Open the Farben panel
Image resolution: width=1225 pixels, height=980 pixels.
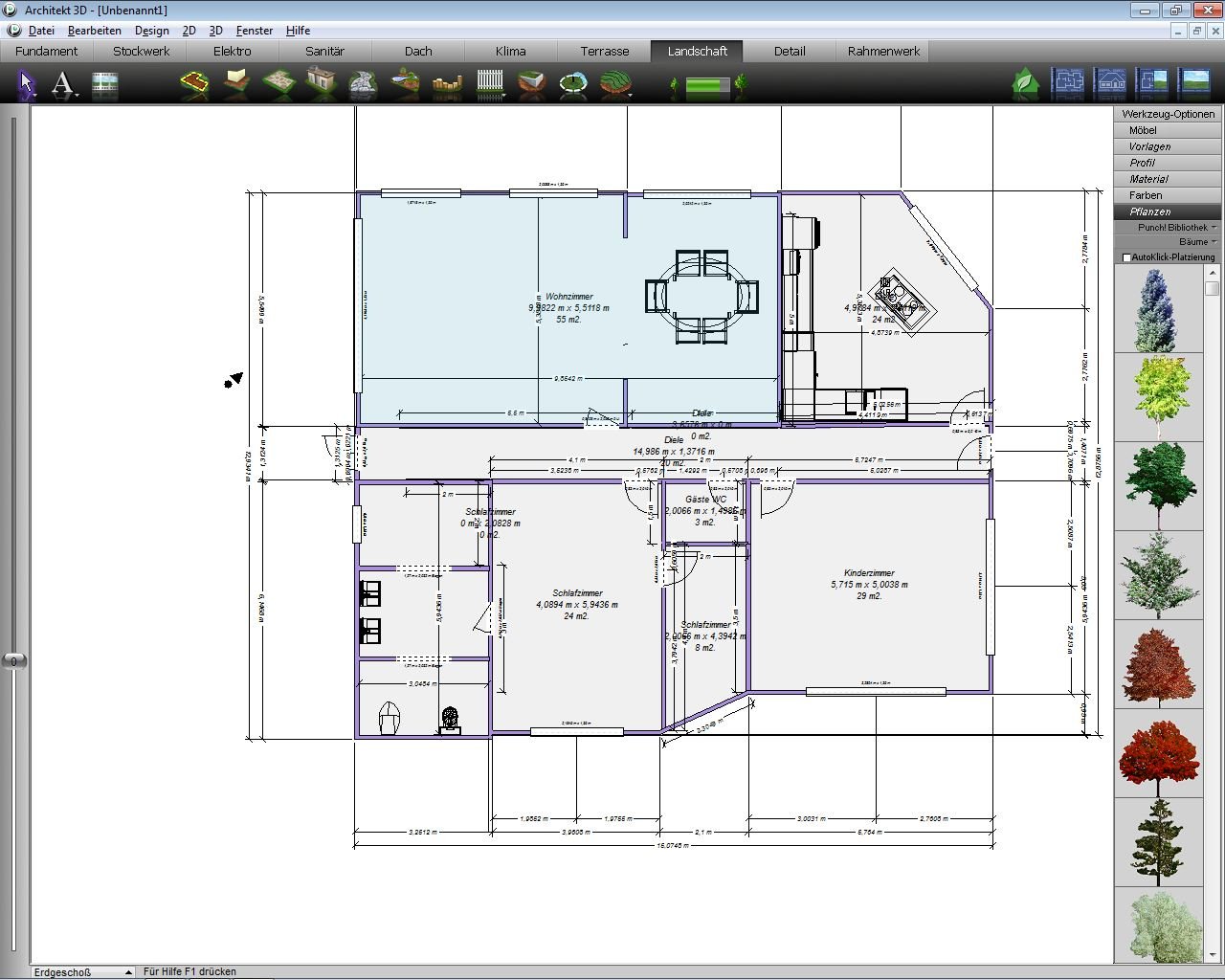1168,195
